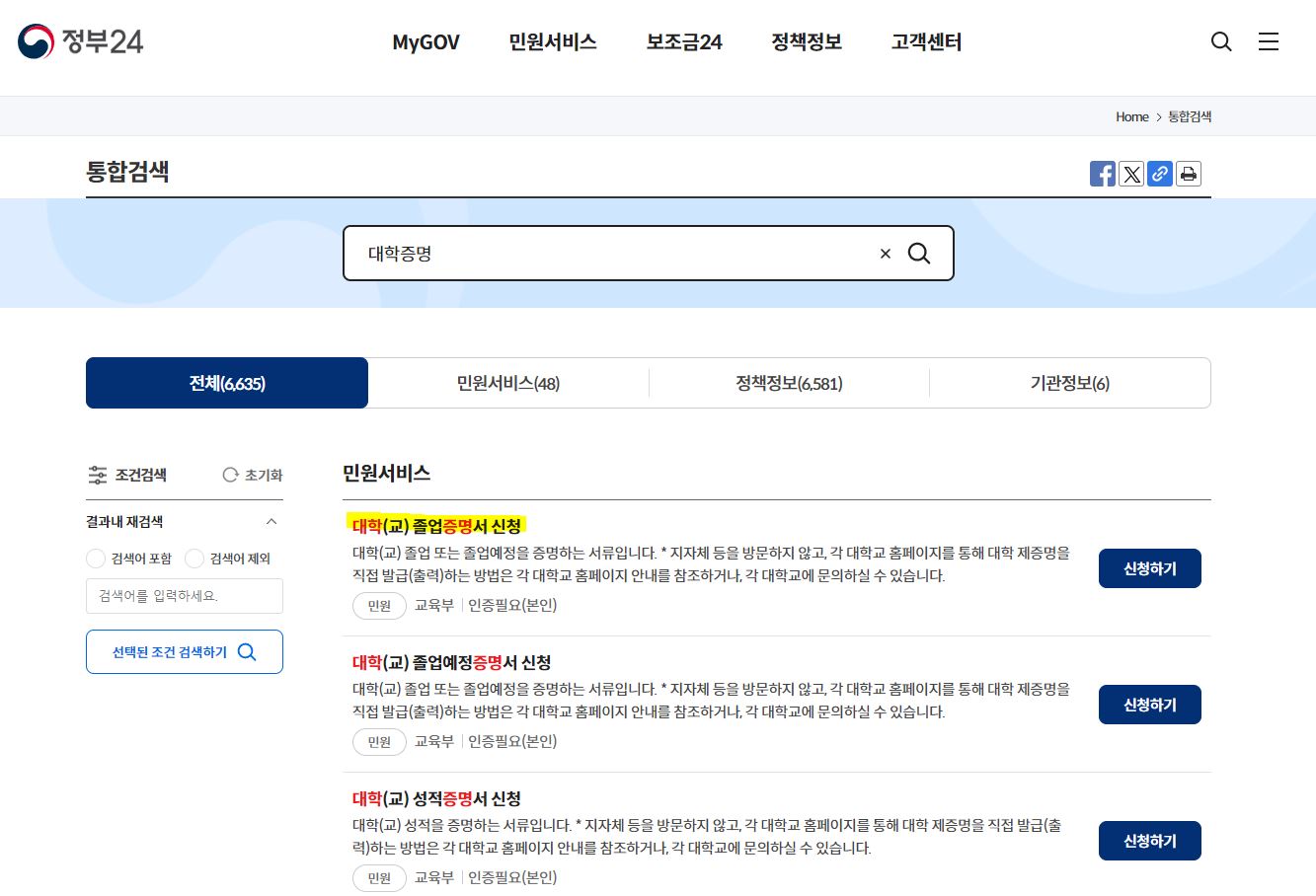Clear the 대학증명 search text

pos(886,254)
